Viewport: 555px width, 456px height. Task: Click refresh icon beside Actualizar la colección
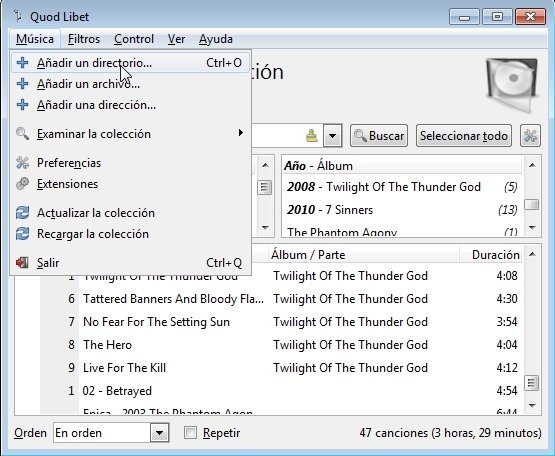click(x=22, y=213)
